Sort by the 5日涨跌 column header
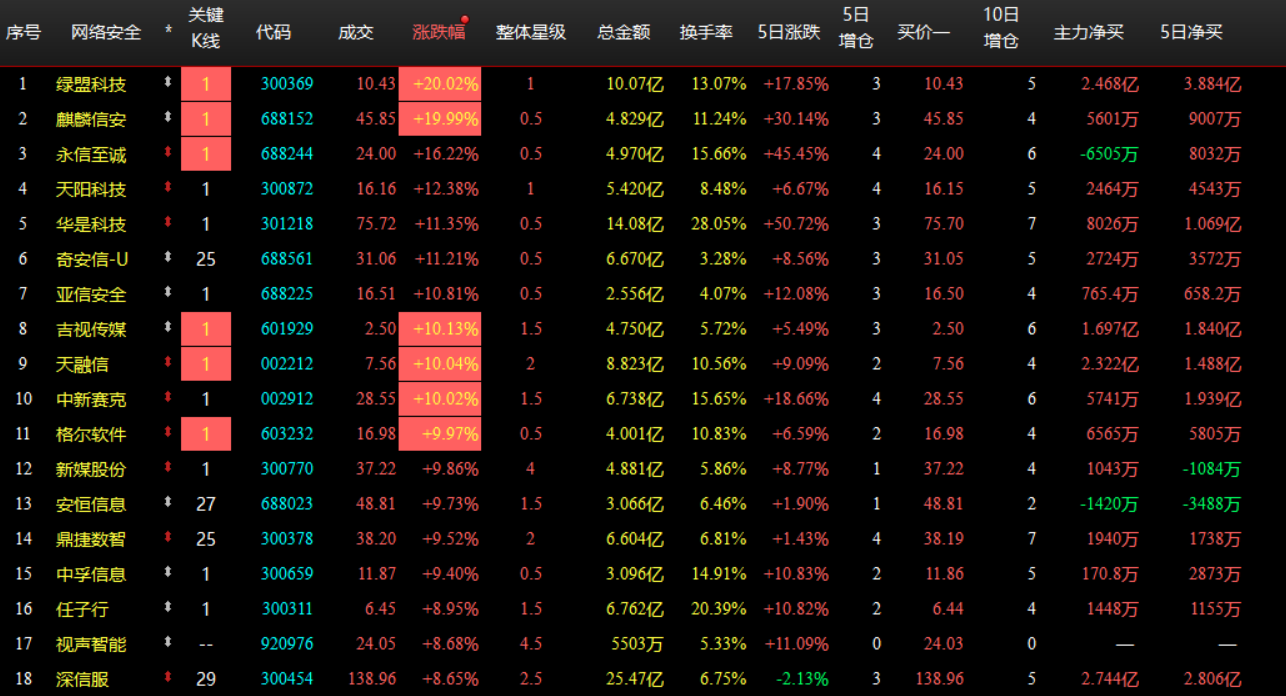1286x696 pixels. click(x=789, y=32)
